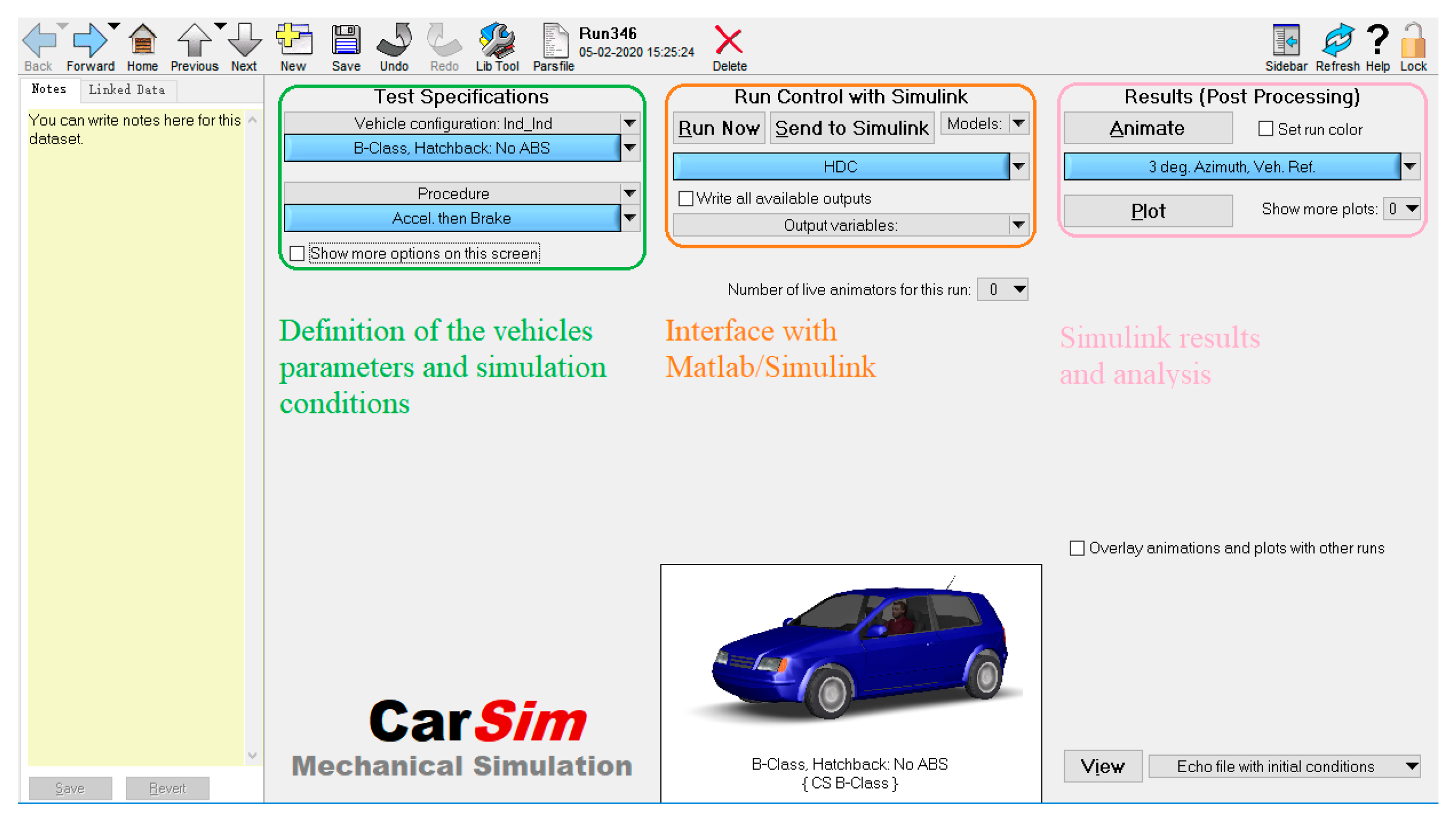The image size is (1456, 823).
Task: Create a New dataset icon
Action: point(293,41)
